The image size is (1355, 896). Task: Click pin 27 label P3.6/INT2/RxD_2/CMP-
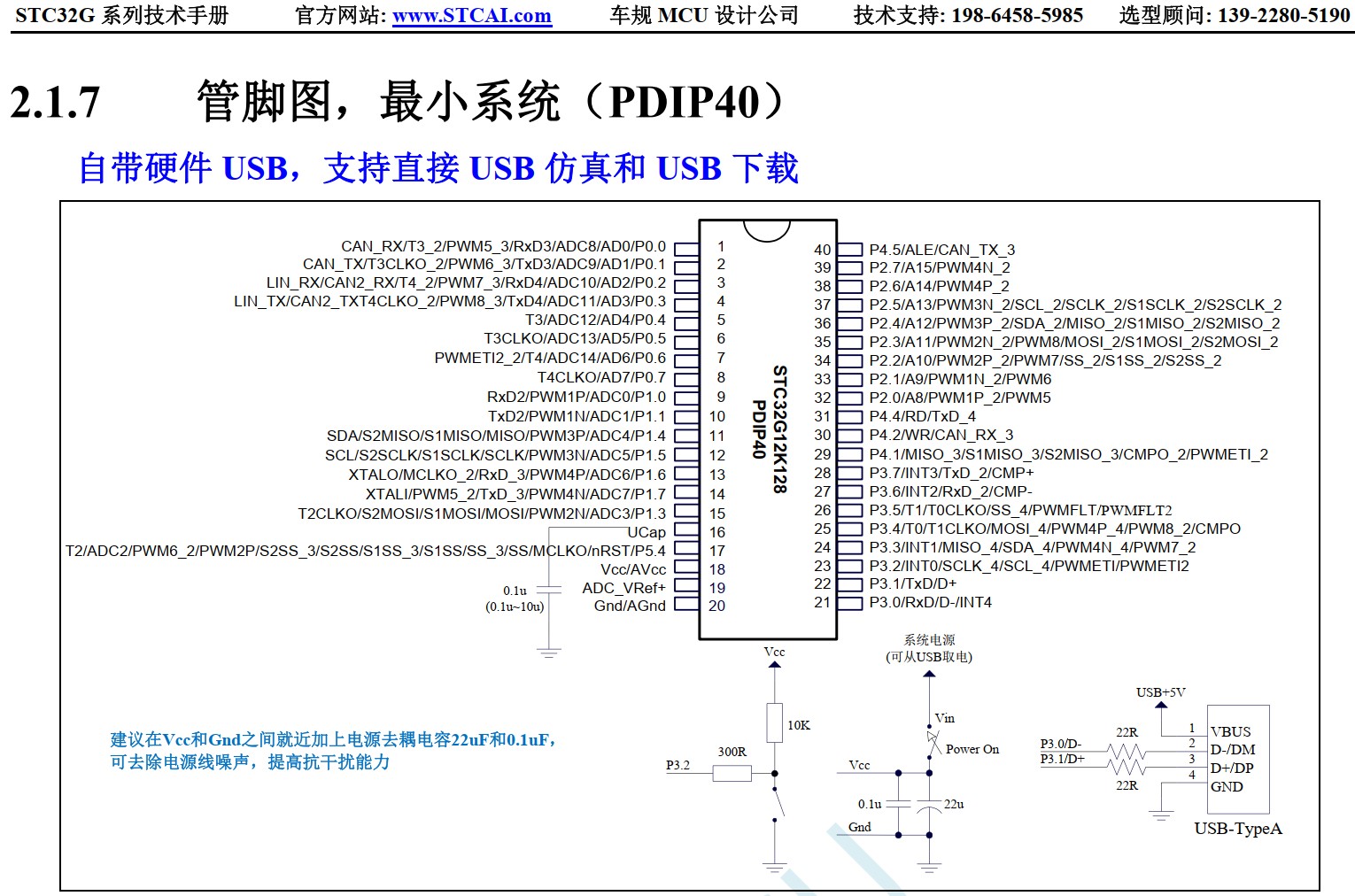pos(950,491)
